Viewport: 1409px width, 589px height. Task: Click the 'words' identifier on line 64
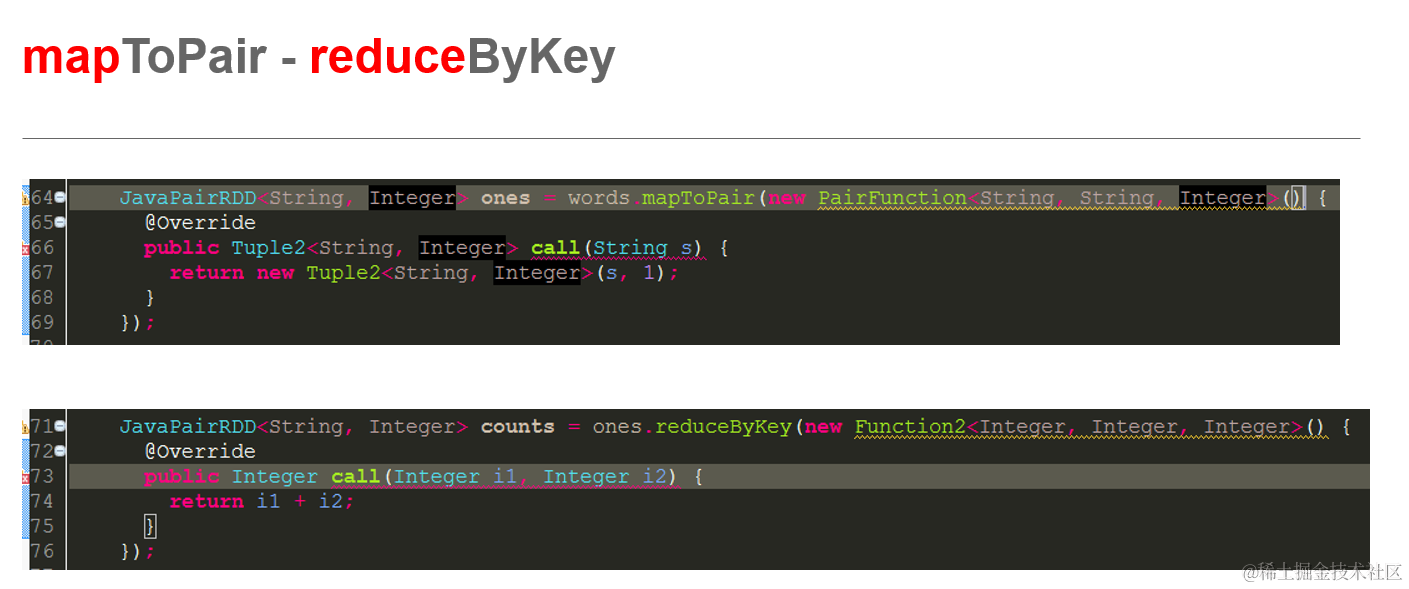(599, 198)
